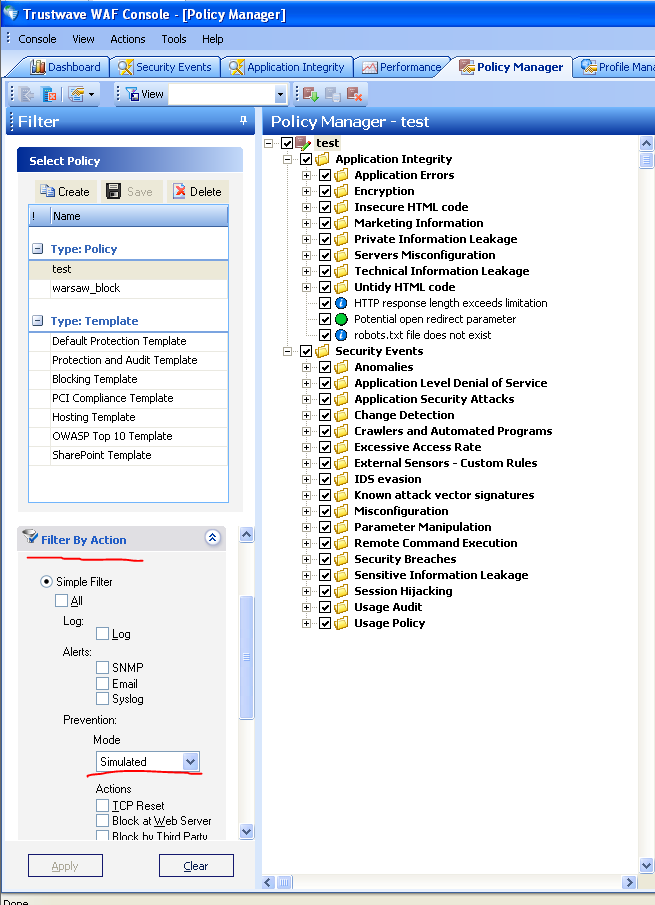The width and height of the screenshot is (655, 905).
Task: Collapse the Filter By Action section chevron
Action: 212,538
